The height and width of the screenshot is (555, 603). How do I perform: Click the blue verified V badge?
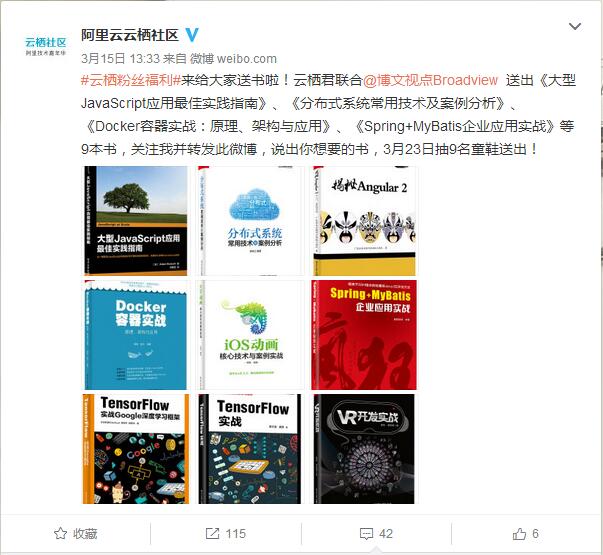click(x=192, y=35)
